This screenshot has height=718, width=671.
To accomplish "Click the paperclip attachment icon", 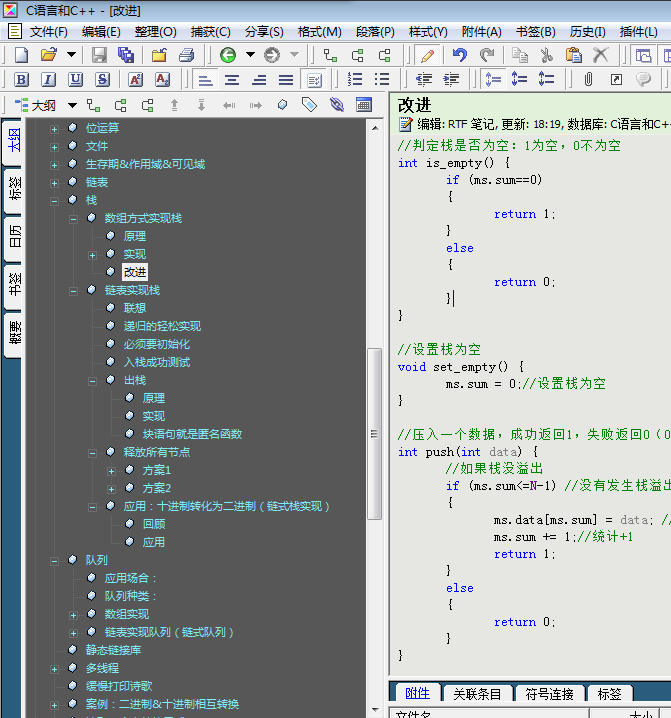I will pos(588,80).
